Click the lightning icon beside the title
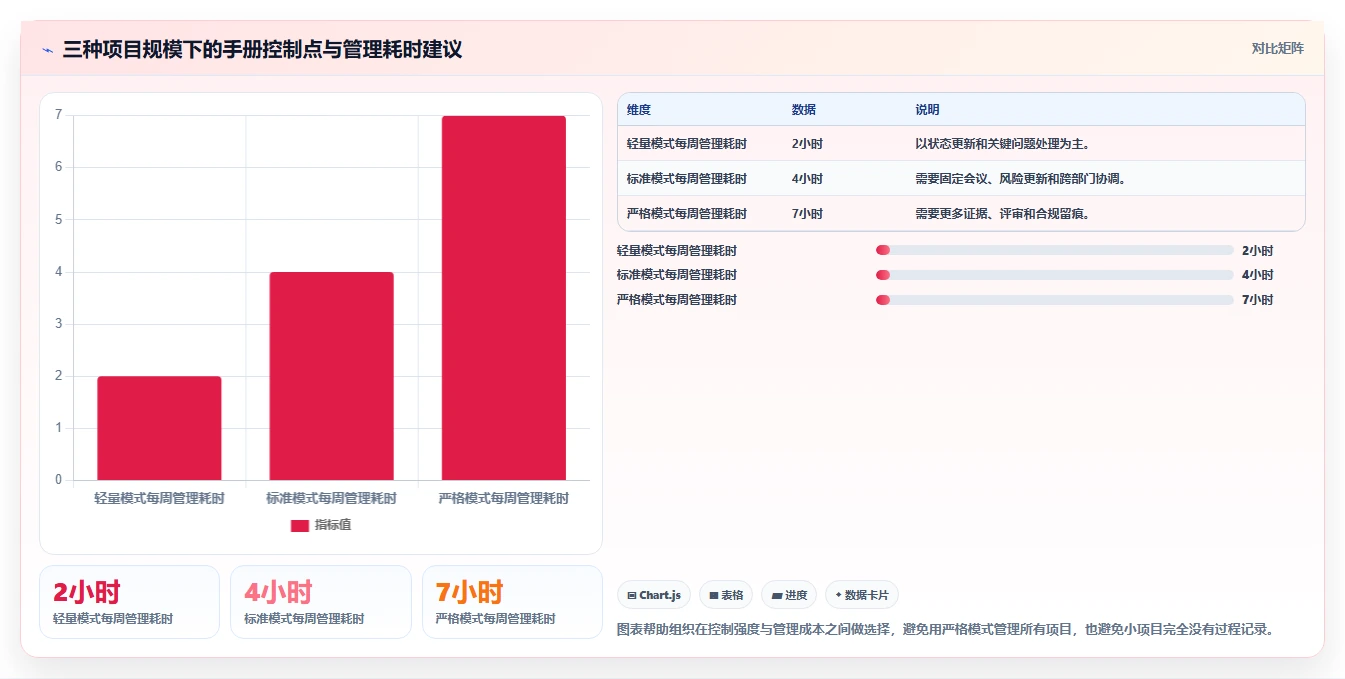Viewport: 1345px width, 679px height. click(x=47, y=50)
